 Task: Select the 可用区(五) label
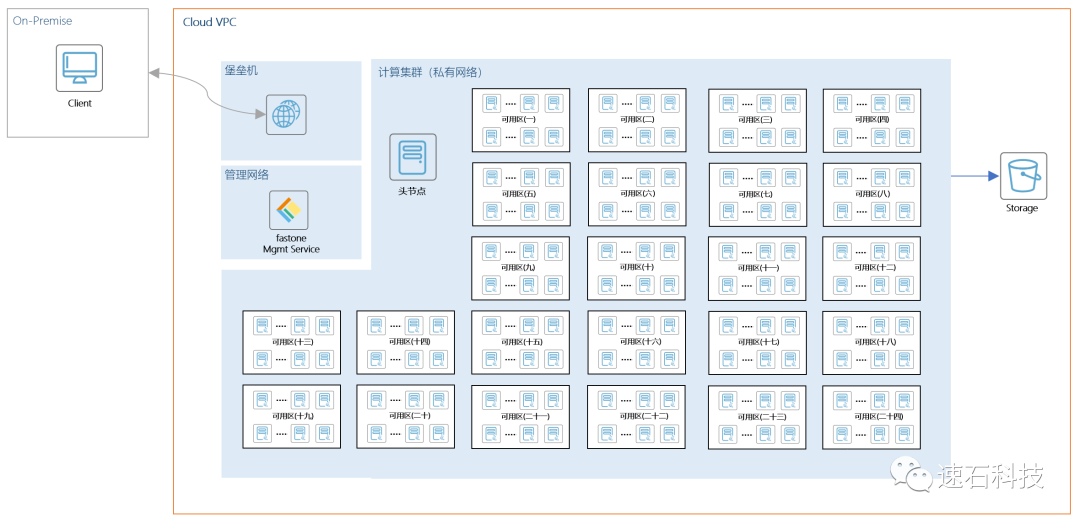click(519, 193)
